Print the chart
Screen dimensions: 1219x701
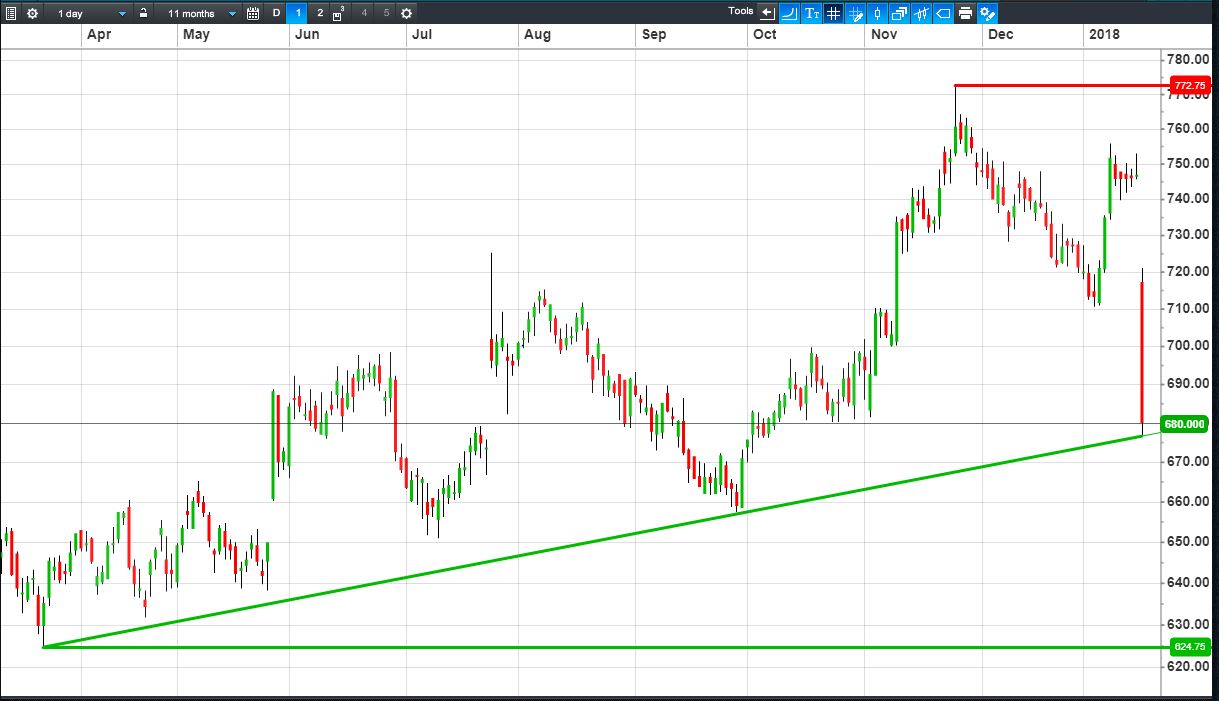coord(965,13)
